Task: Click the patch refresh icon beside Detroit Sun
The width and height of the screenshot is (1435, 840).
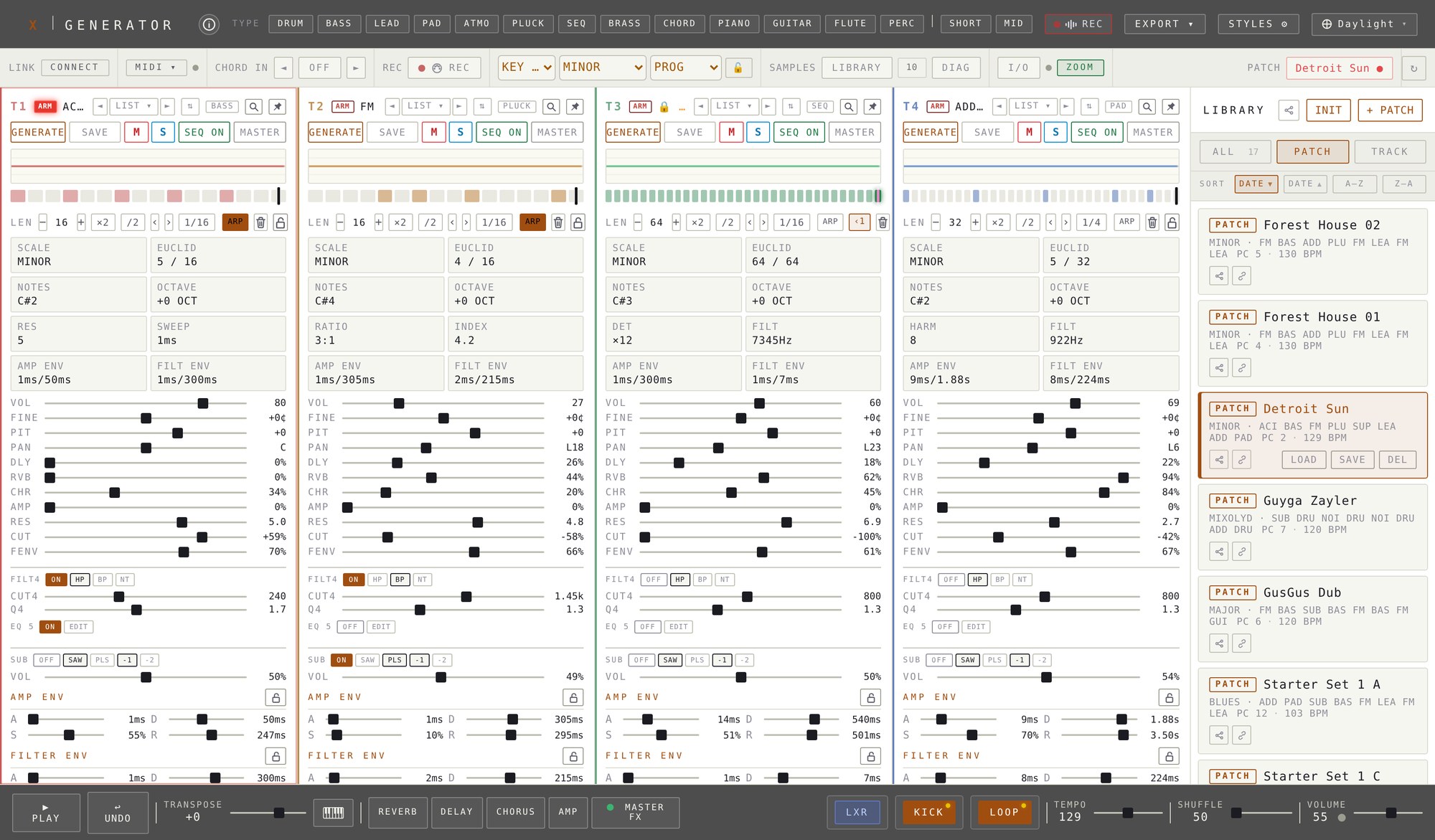Action: point(1413,68)
